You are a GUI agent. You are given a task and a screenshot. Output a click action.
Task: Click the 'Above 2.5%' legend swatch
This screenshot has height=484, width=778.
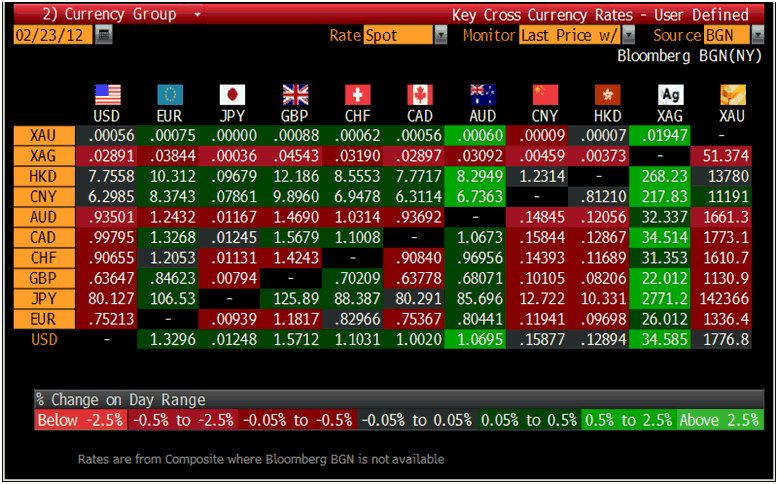pyautogui.click(x=718, y=420)
